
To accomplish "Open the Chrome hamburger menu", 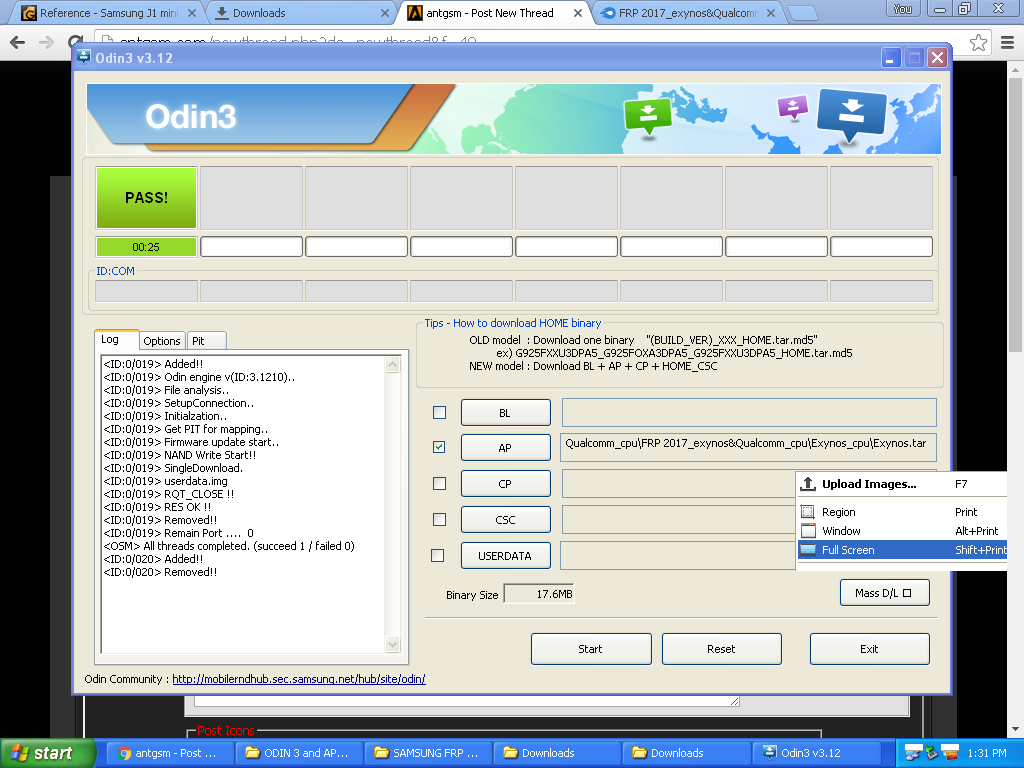I will (x=1008, y=42).
